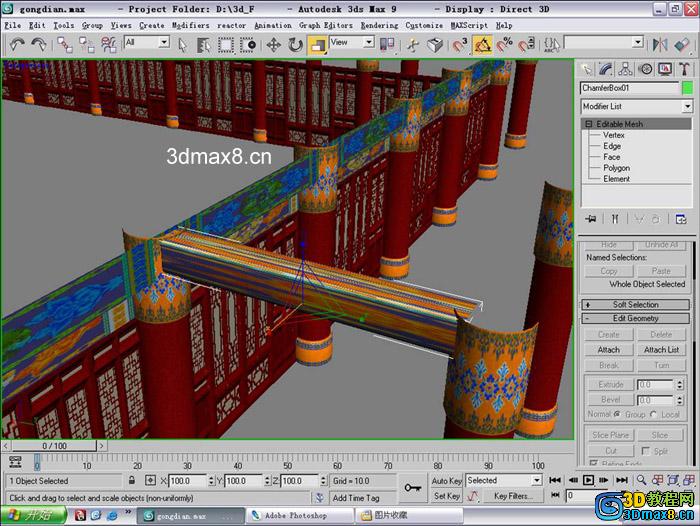
Task: Toggle the Spinner Snap icon
Action: [x=526, y=45]
